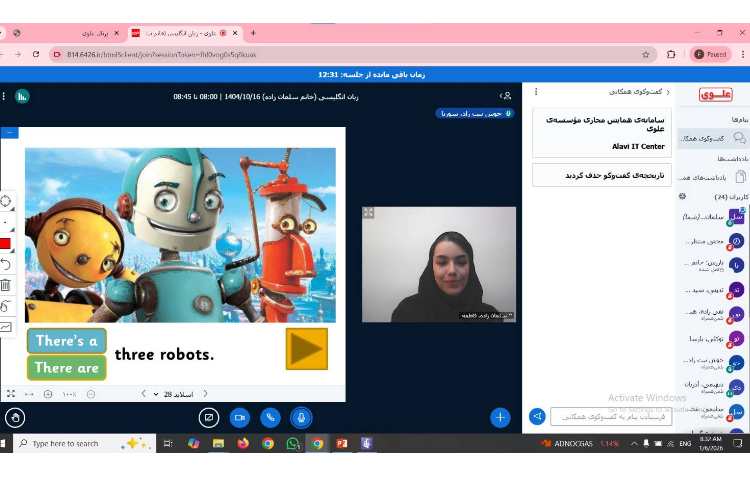Collapse the public chat panel chevron
750x480 pixels.
point(668,92)
